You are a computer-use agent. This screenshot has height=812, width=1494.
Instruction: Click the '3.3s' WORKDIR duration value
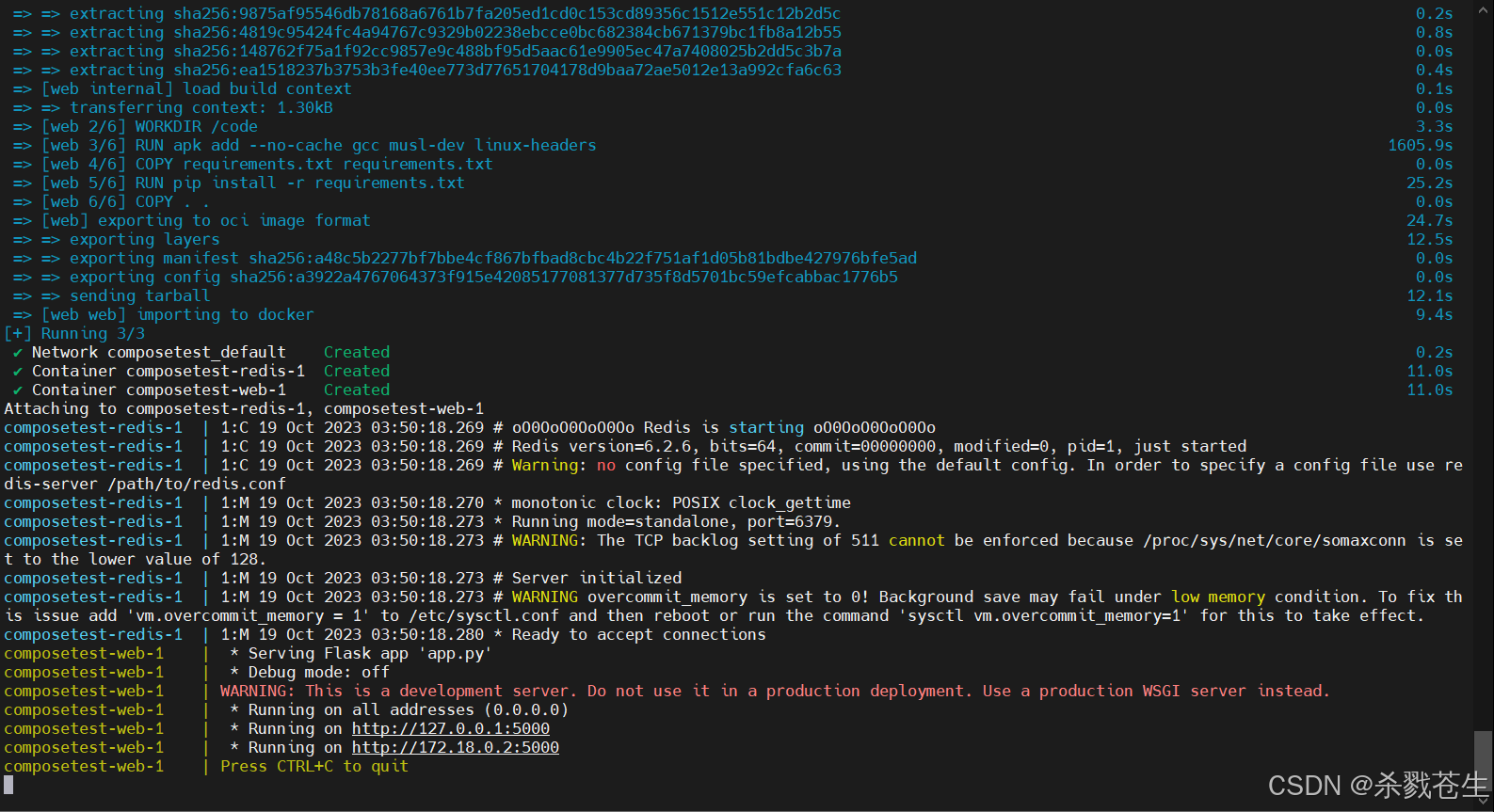coord(1435,126)
